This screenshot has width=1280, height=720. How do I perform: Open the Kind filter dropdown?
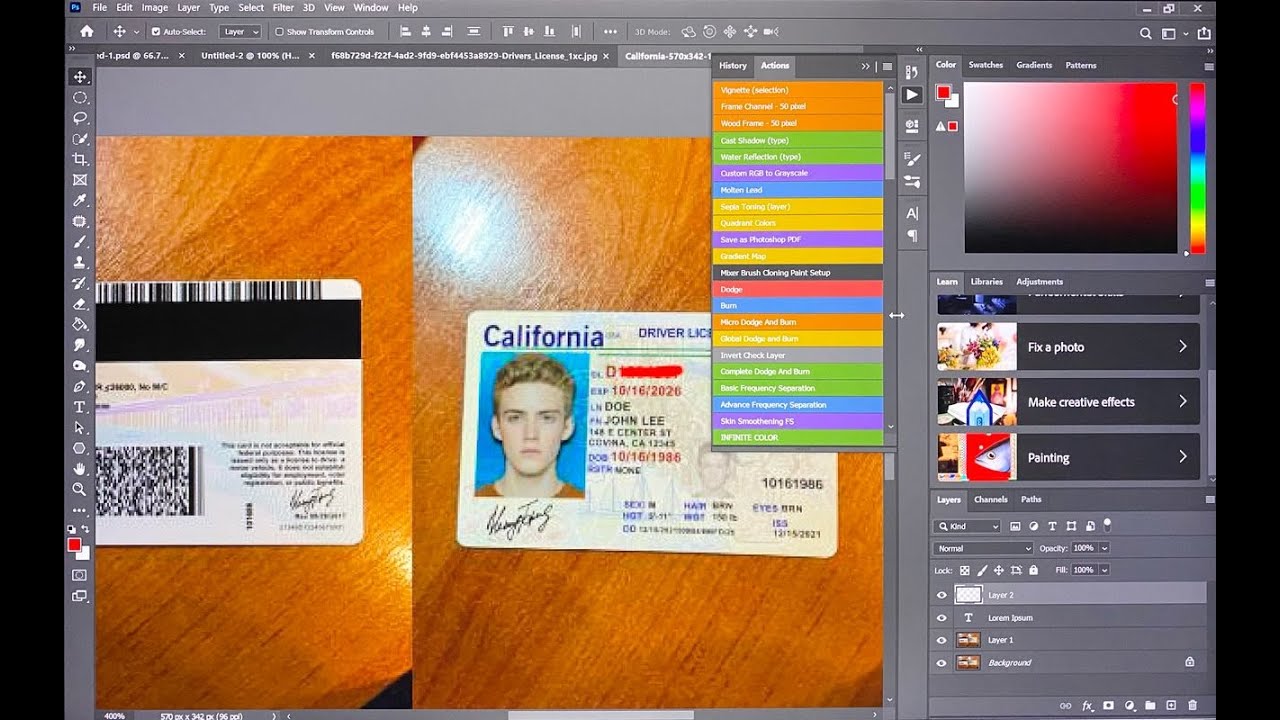967,526
